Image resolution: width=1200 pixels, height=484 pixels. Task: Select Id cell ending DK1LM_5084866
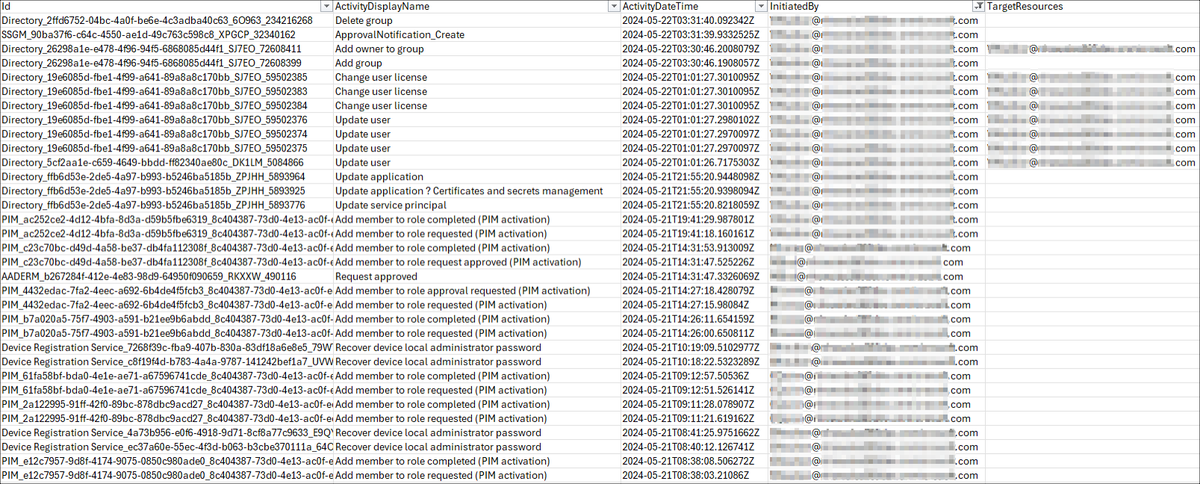(x=166, y=161)
